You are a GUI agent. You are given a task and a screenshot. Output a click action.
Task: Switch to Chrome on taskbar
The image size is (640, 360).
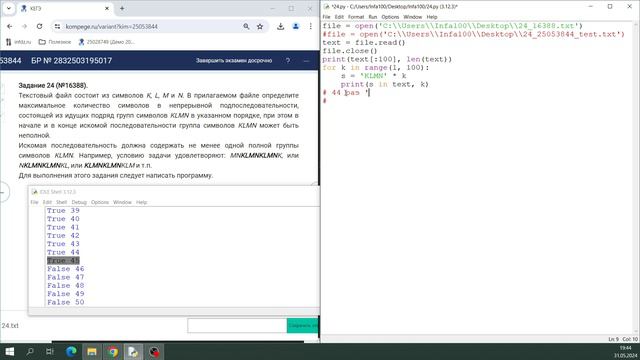coord(113,351)
